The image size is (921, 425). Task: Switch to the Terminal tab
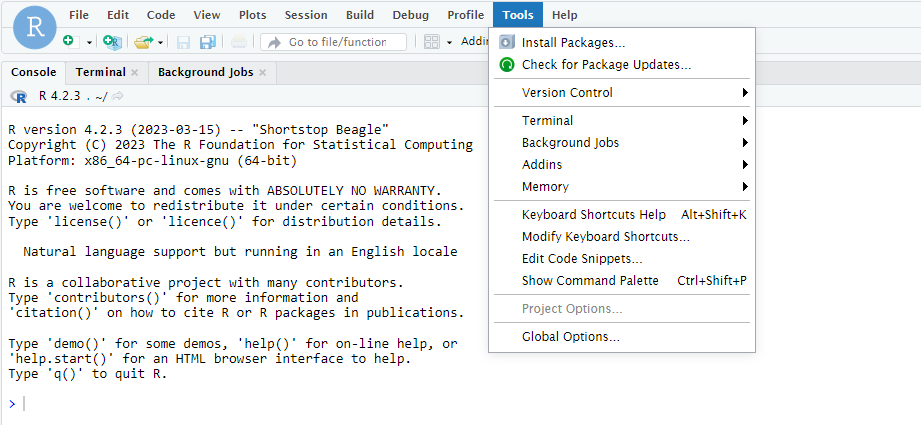coord(100,72)
